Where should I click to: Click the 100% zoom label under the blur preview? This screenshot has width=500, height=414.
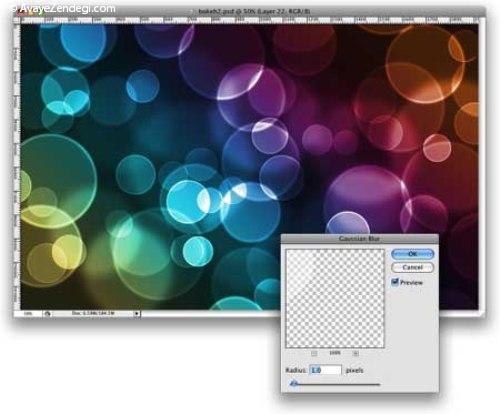tap(335, 353)
